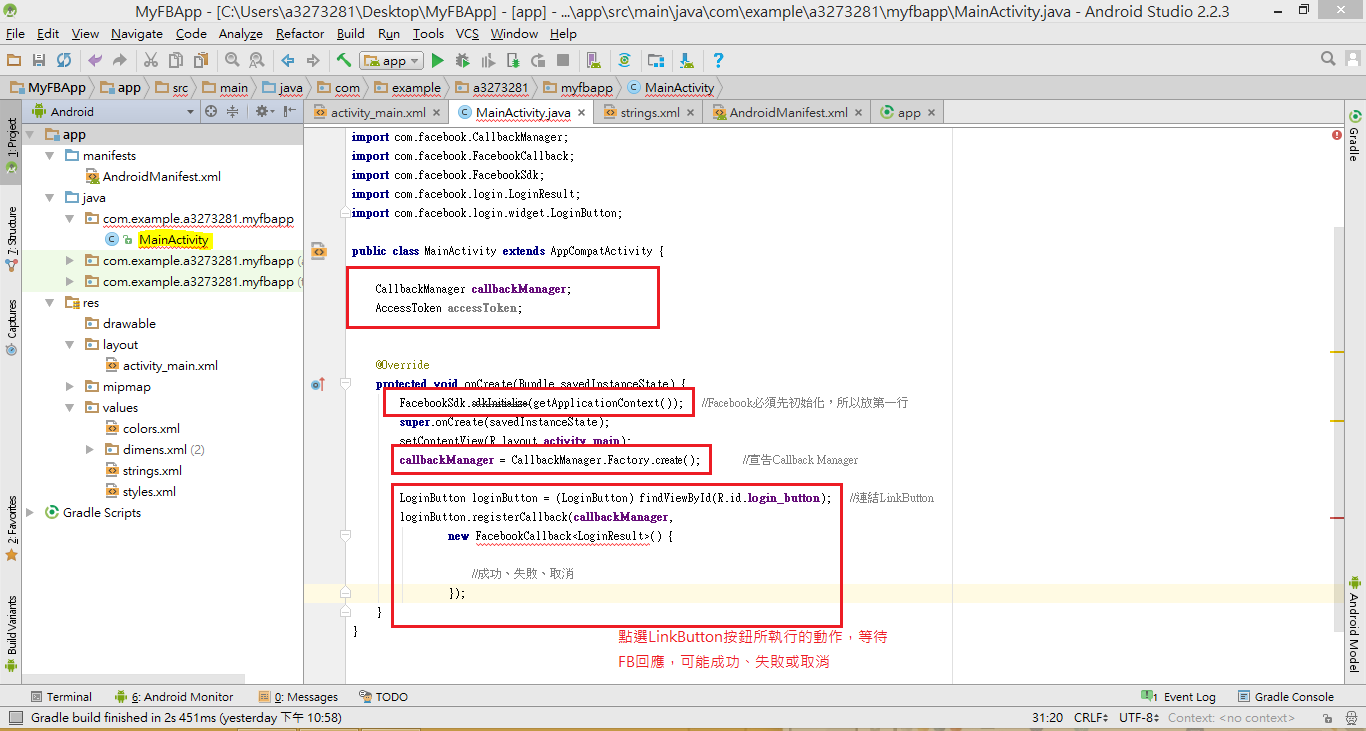Hide the Project panel with the pin icon
1366x731 pixels.
click(287, 112)
